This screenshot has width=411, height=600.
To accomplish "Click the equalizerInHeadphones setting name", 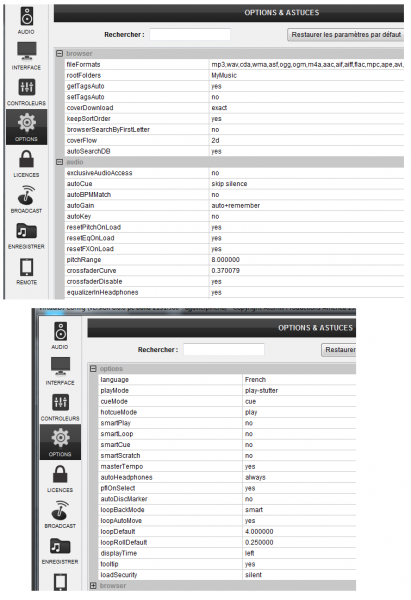I will click(x=103, y=292).
